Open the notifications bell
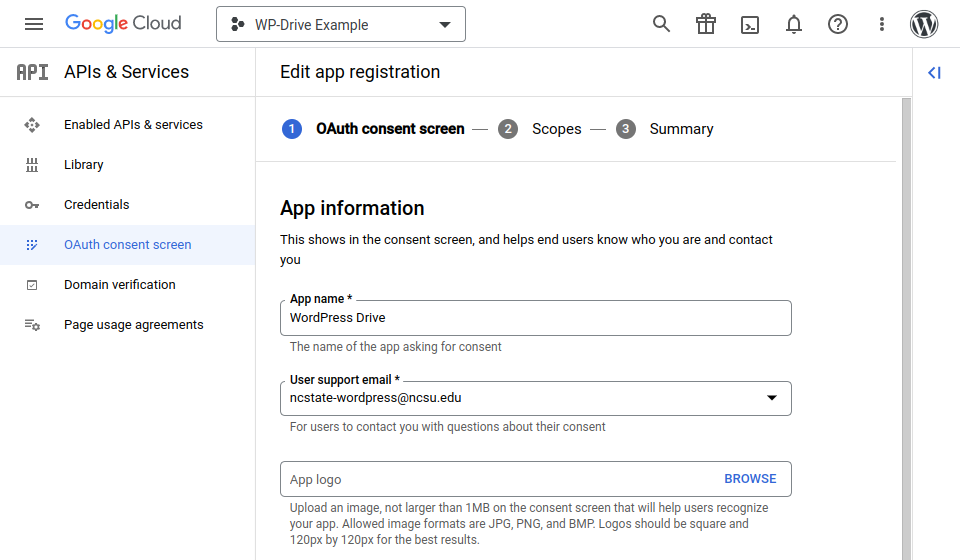The image size is (960, 560). [794, 24]
